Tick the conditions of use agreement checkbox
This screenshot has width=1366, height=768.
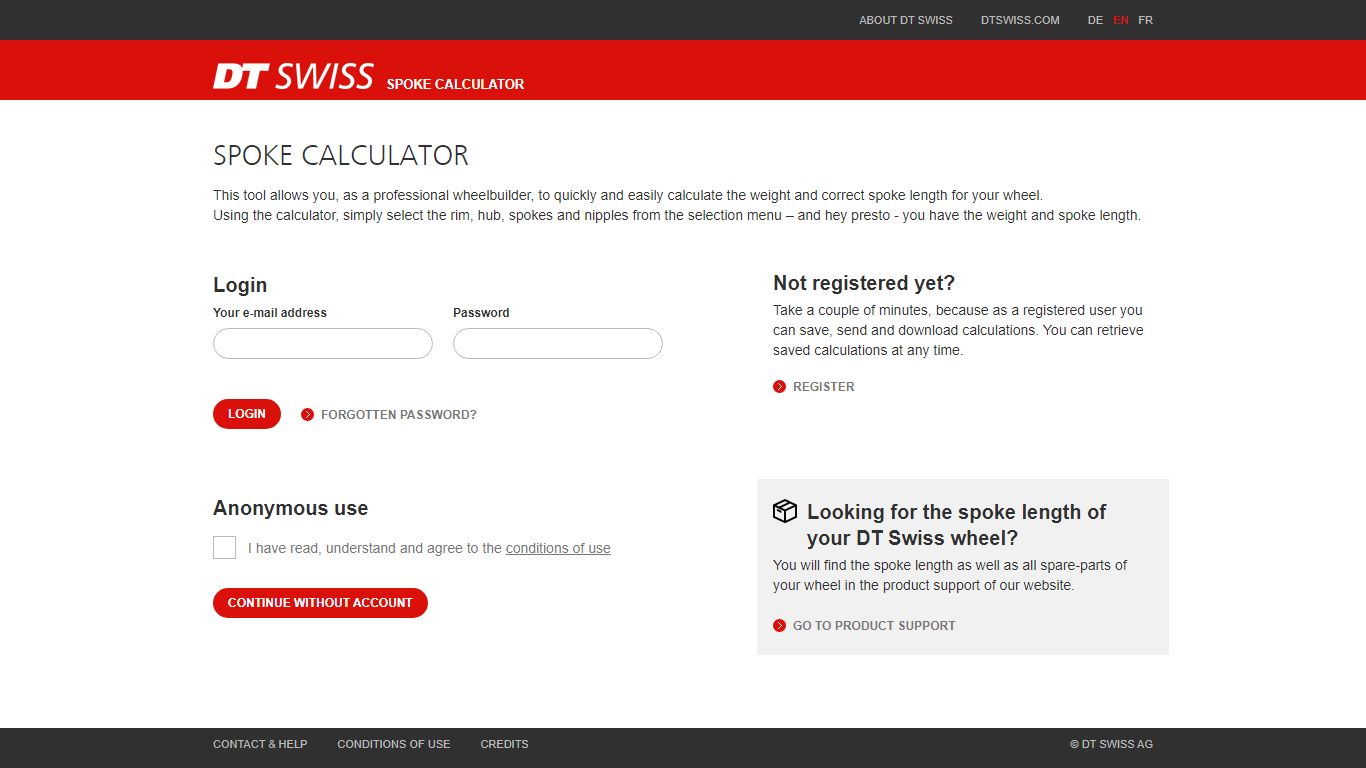pos(225,548)
